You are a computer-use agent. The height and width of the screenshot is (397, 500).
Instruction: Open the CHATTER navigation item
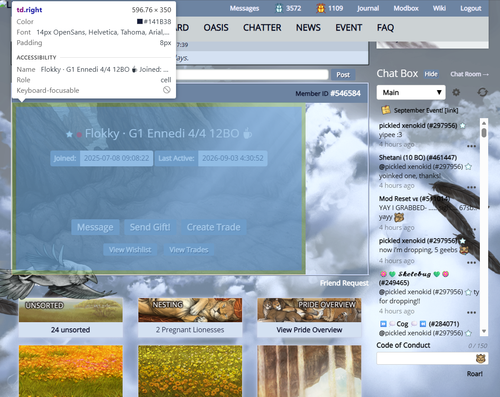(x=262, y=28)
